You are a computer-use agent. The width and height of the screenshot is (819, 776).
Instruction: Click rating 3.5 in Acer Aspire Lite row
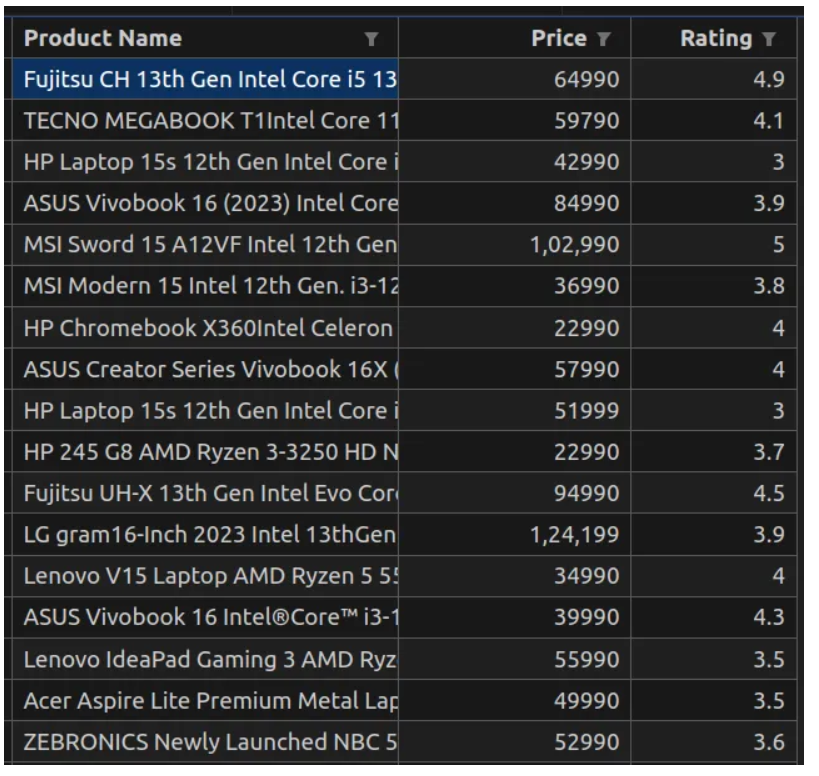click(714, 700)
